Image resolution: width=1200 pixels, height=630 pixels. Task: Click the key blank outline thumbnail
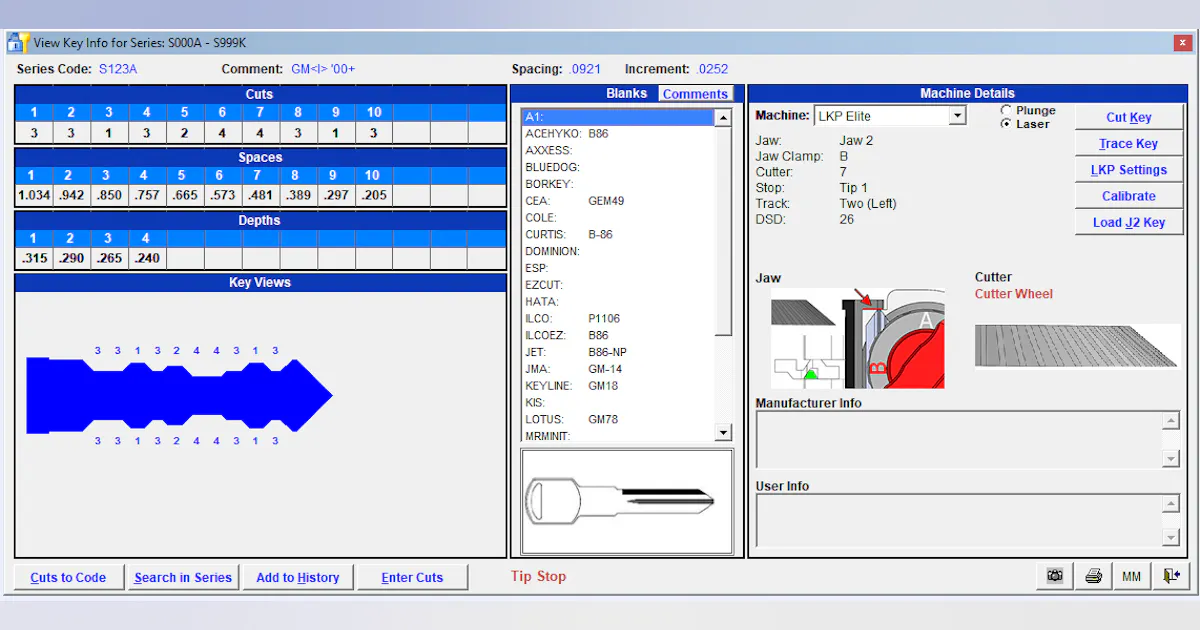[627, 500]
